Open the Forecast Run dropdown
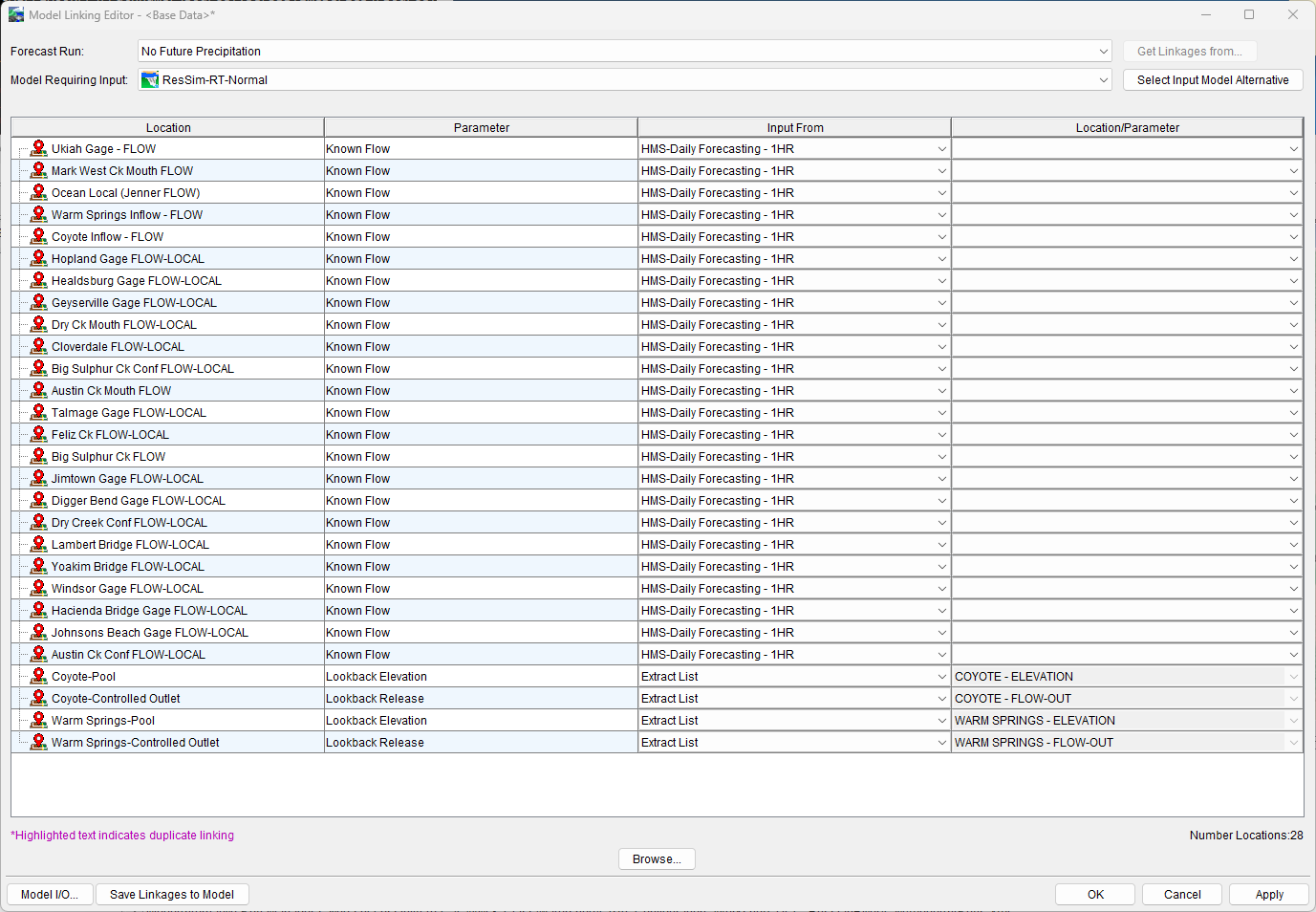 pos(1103,51)
